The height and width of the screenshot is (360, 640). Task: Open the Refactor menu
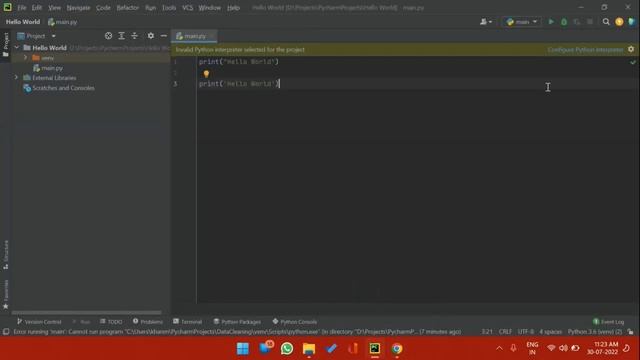(x=128, y=8)
